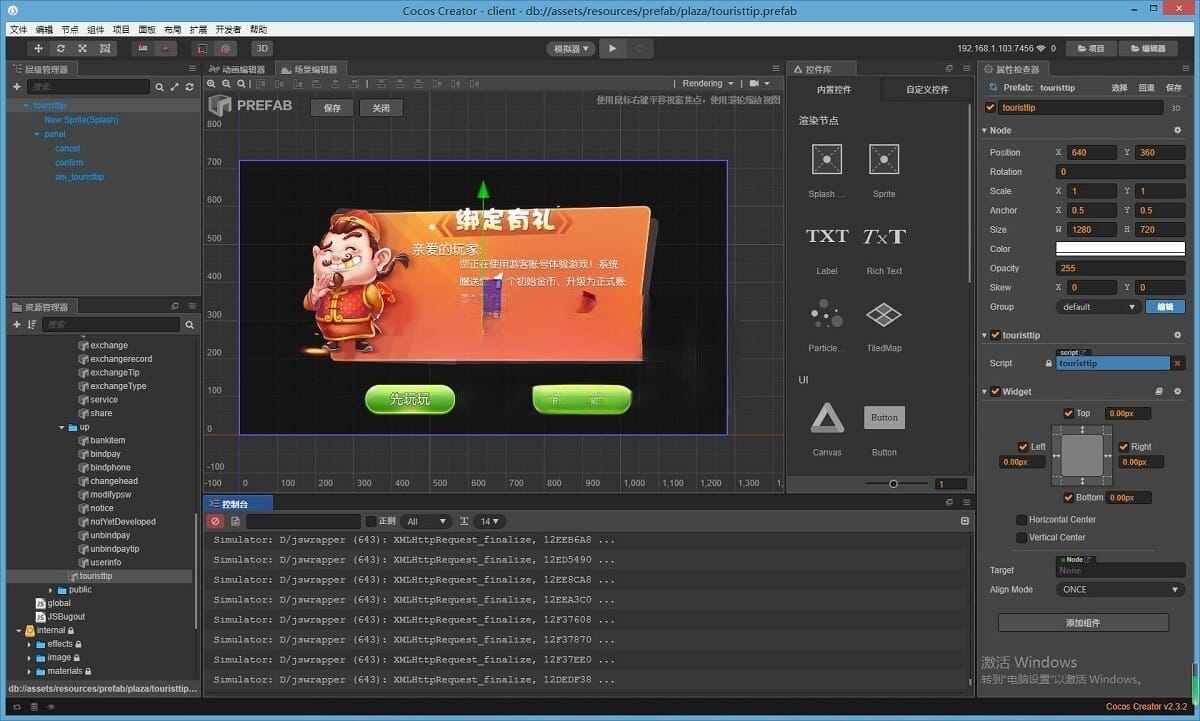Enable Horizontal Center in Widget
The height and width of the screenshot is (721, 1200).
coord(1021,520)
